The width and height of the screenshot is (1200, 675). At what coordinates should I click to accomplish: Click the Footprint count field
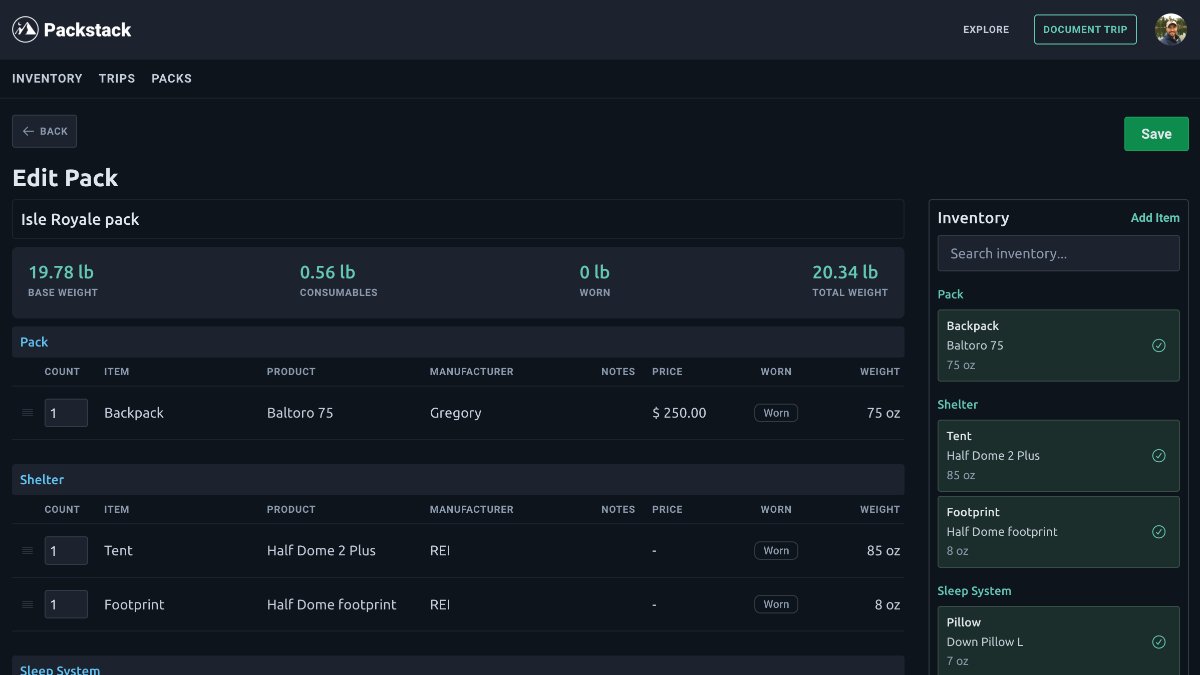tap(66, 605)
